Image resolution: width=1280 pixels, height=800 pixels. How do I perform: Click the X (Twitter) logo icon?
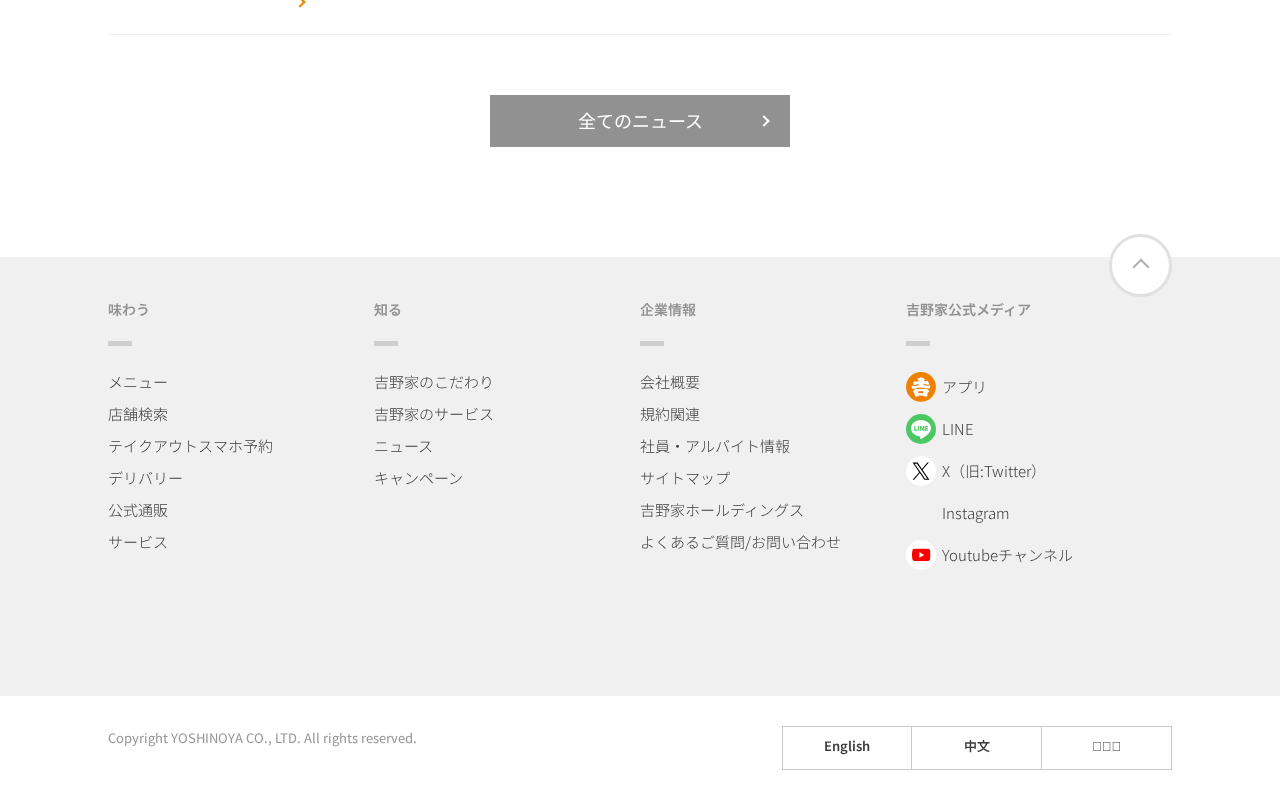point(921,471)
